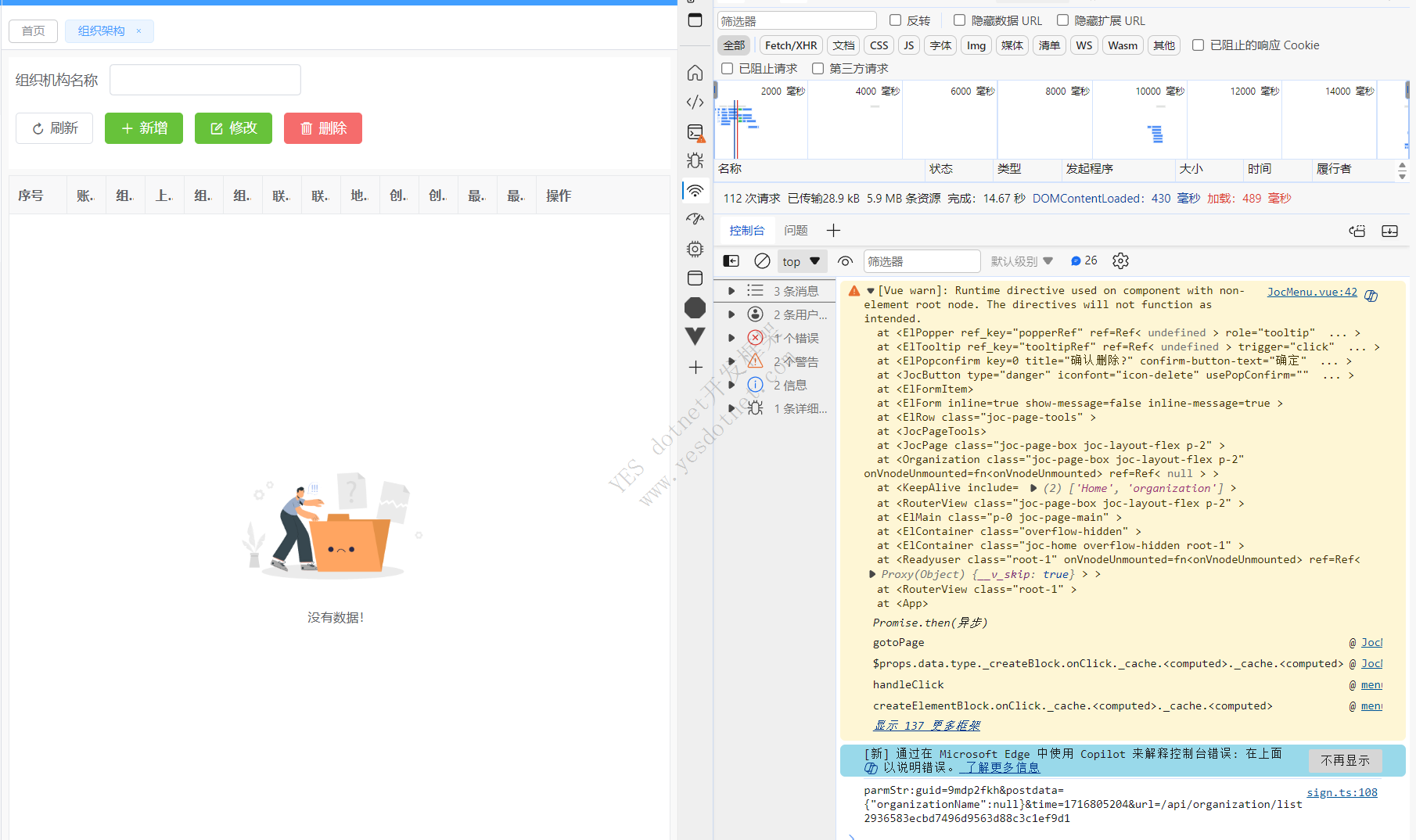Screen dimensions: 1416x840
Task: Select the Network wifi icon in sidebar
Action: (x=695, y=190)
